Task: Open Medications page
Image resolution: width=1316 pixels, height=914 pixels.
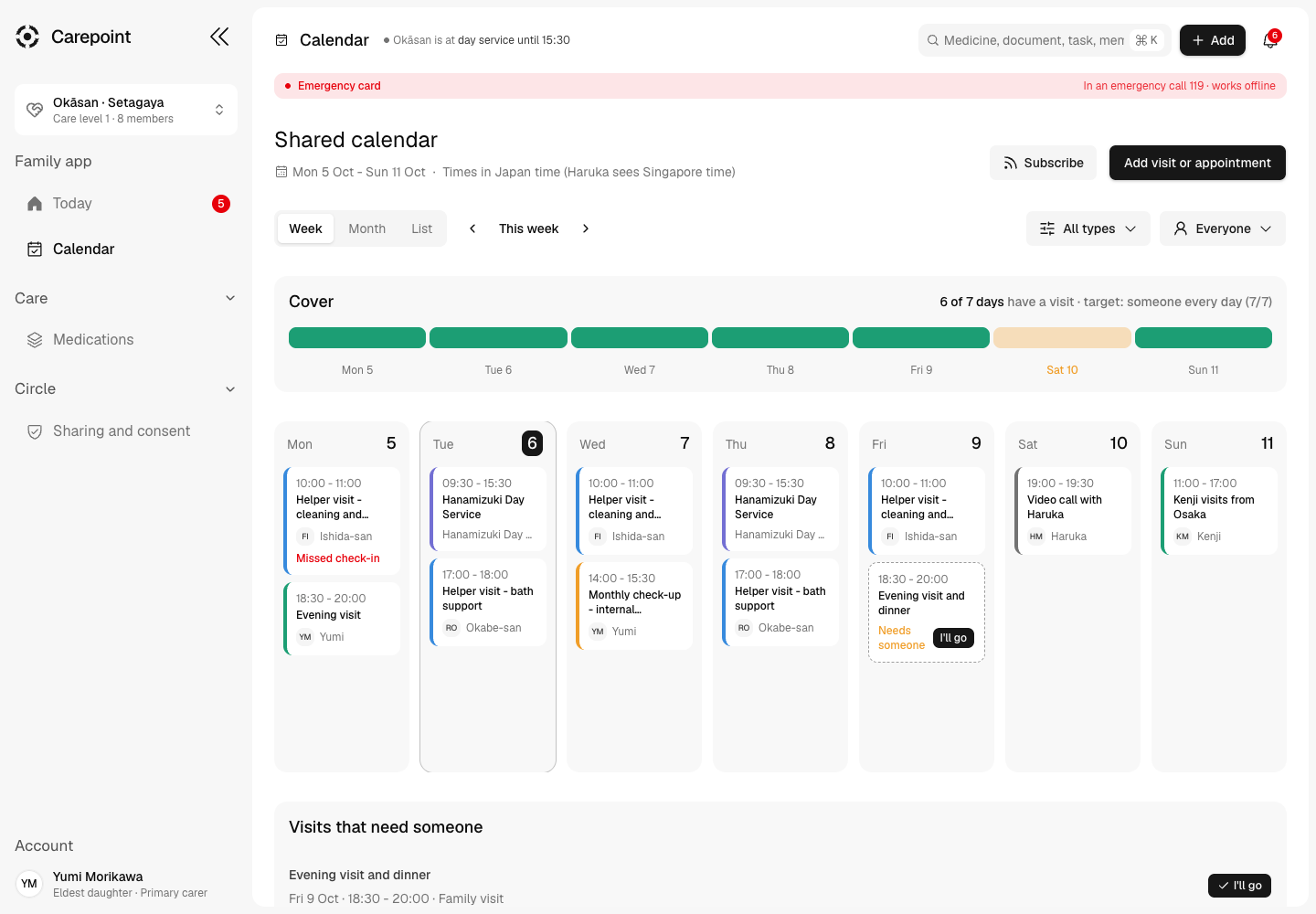Action: [x=126, y=340]
